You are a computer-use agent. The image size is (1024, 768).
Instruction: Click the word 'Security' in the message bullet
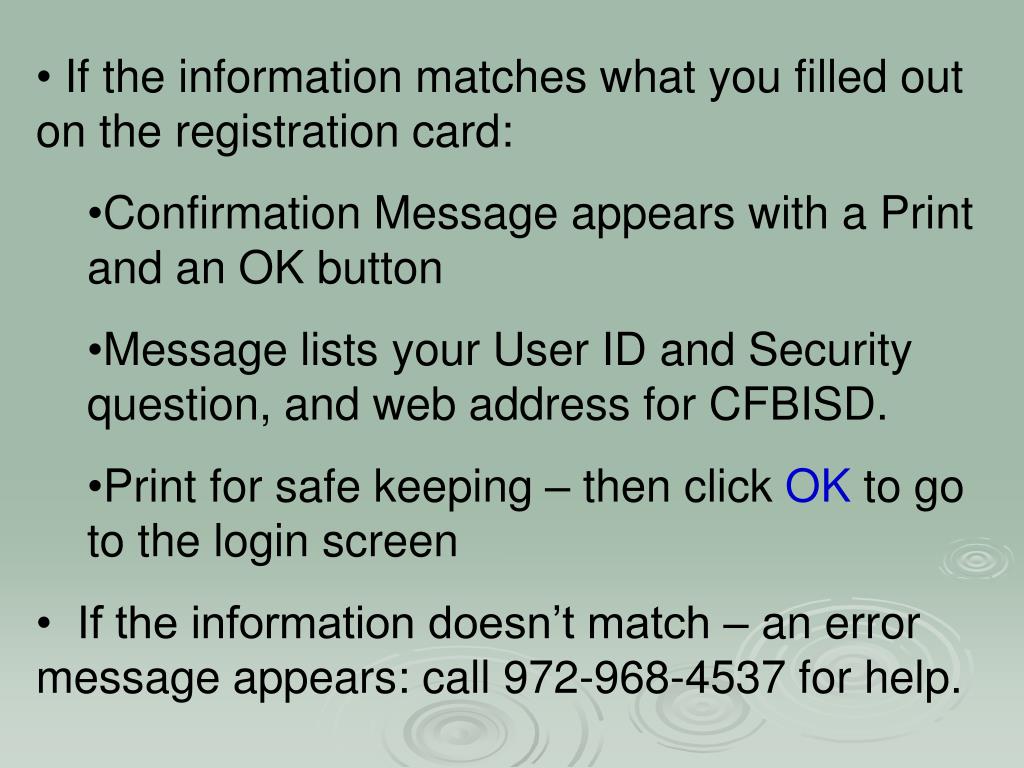tap(829, 351)
